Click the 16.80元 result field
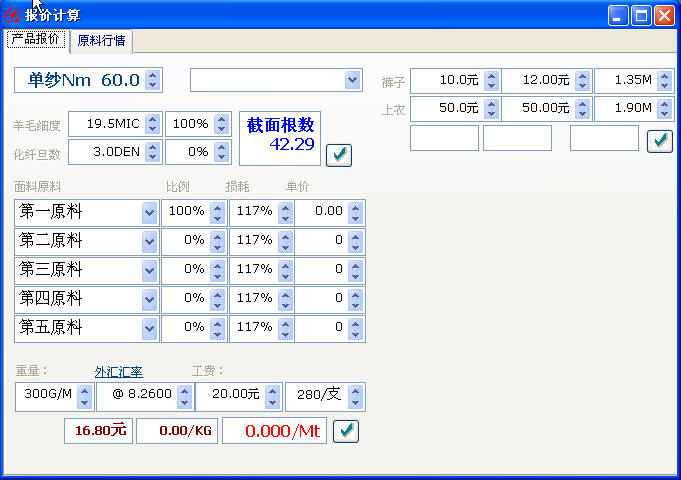Viewport: 681px width, 480px height. (x=99, y=431)
